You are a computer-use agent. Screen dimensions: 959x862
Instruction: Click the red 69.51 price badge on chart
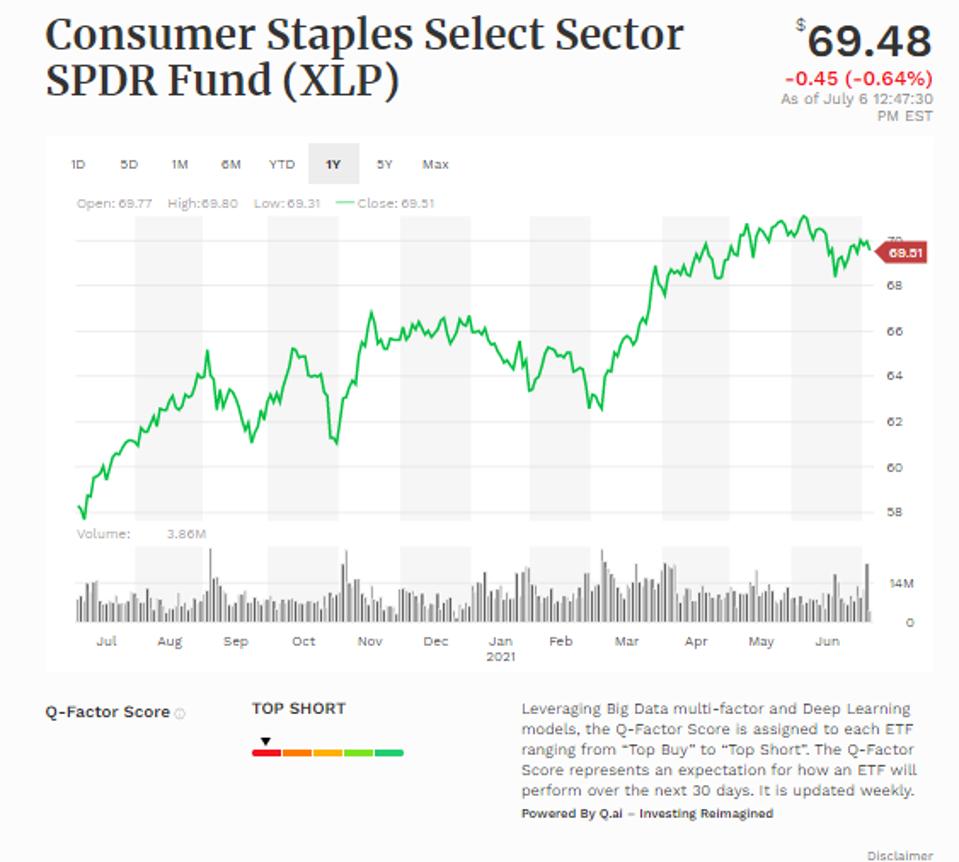pyautogui.click(x=902, y=252)
